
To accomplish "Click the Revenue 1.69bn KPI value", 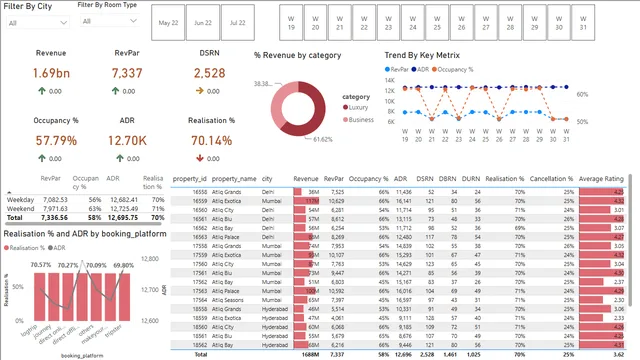I will pyautogui.click(x=51, y=73).
